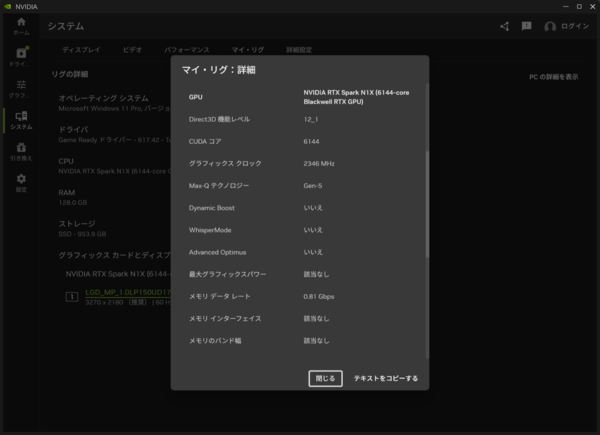This screenshot has height=435, width=600.
Task: Click テキストをコピーする button
Action: tap(386, 378)
